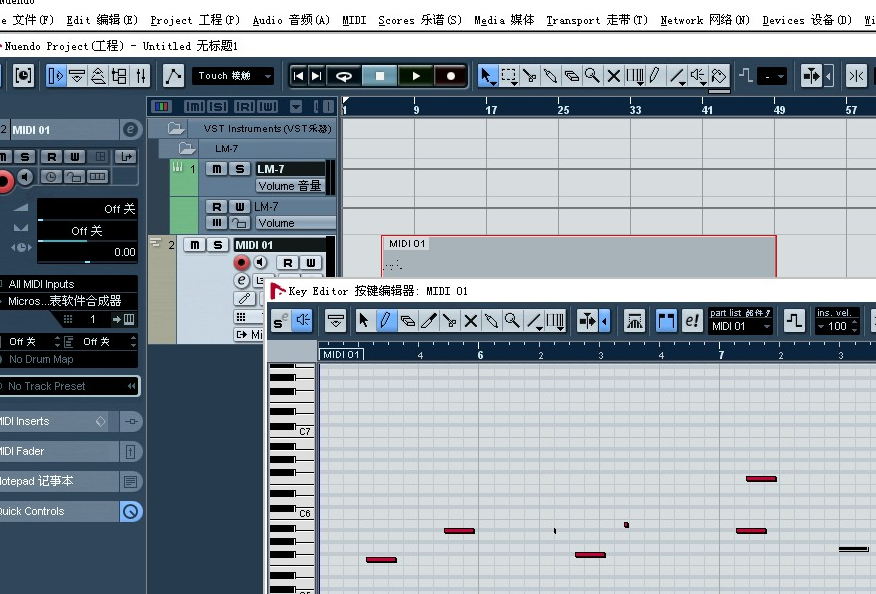This screenshot has width=876, height=594.
Task: Toggle Acoustic Feedback speaker in Key Editor
Action: click(302, 321)
